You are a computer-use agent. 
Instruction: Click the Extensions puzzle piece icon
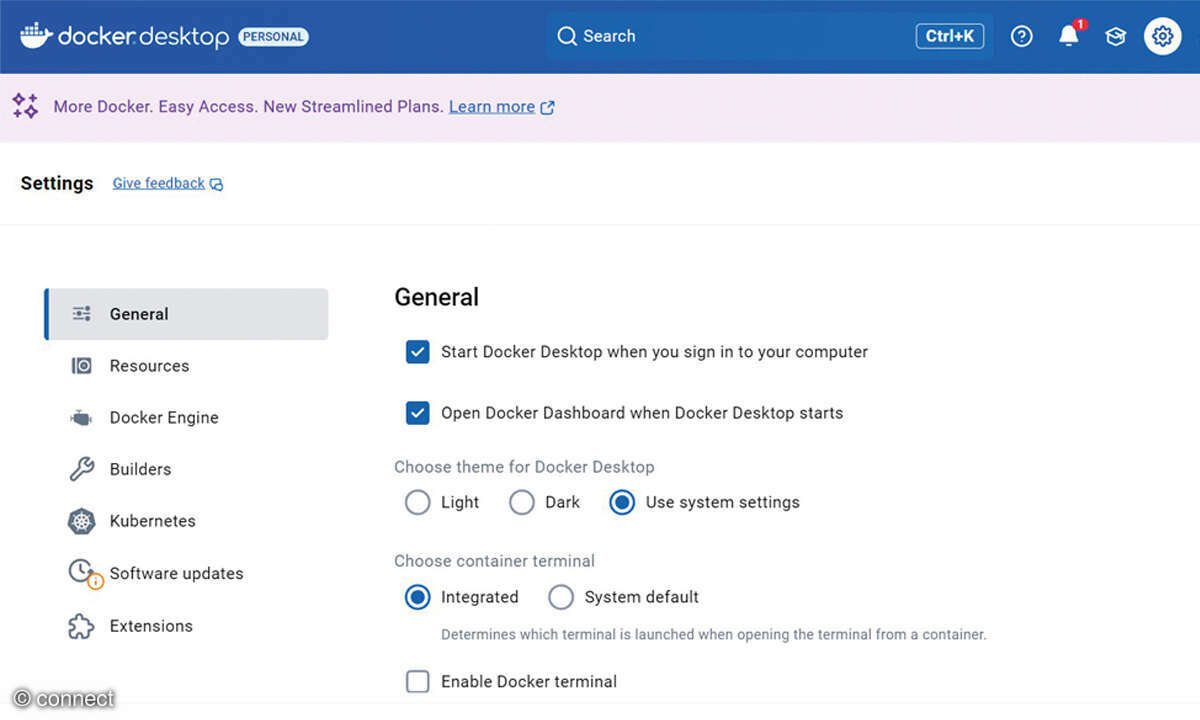tap(81, 626)
